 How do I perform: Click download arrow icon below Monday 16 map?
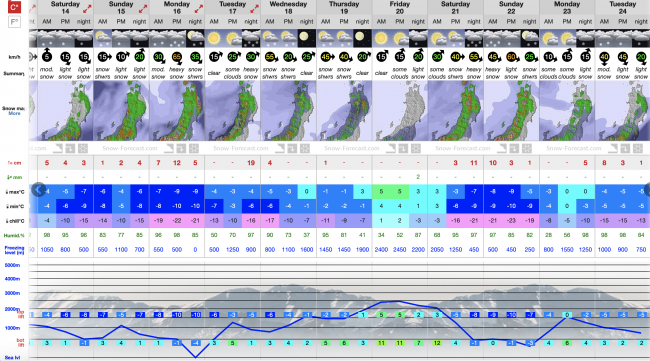tap(181, 148)
